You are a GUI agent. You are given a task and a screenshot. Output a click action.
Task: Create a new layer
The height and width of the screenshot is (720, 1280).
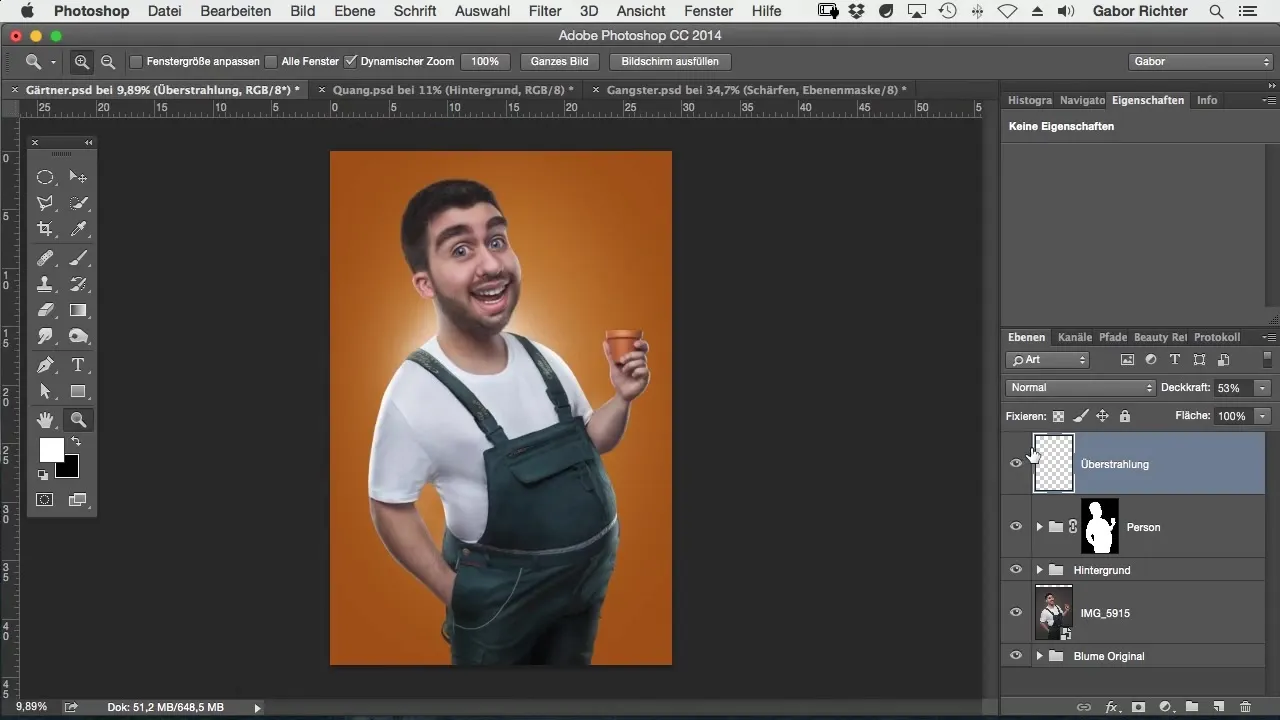pyautogui.click(x=1219, y=707)
